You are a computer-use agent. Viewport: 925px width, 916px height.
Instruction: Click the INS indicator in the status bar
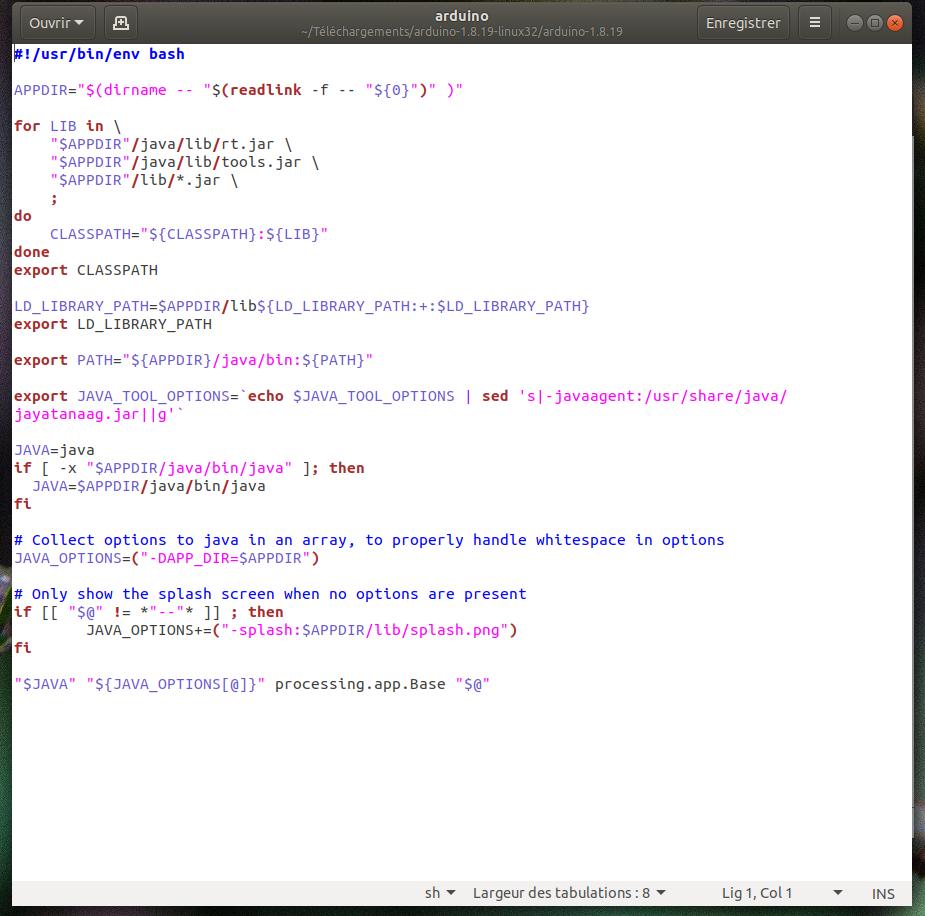883,894
